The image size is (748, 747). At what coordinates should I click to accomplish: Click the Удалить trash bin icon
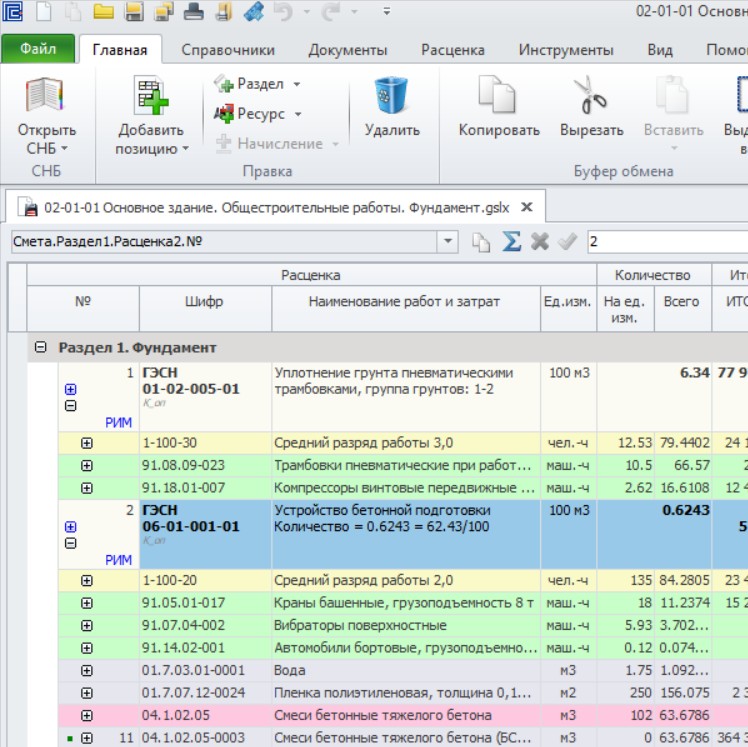[x=391, y=95]
